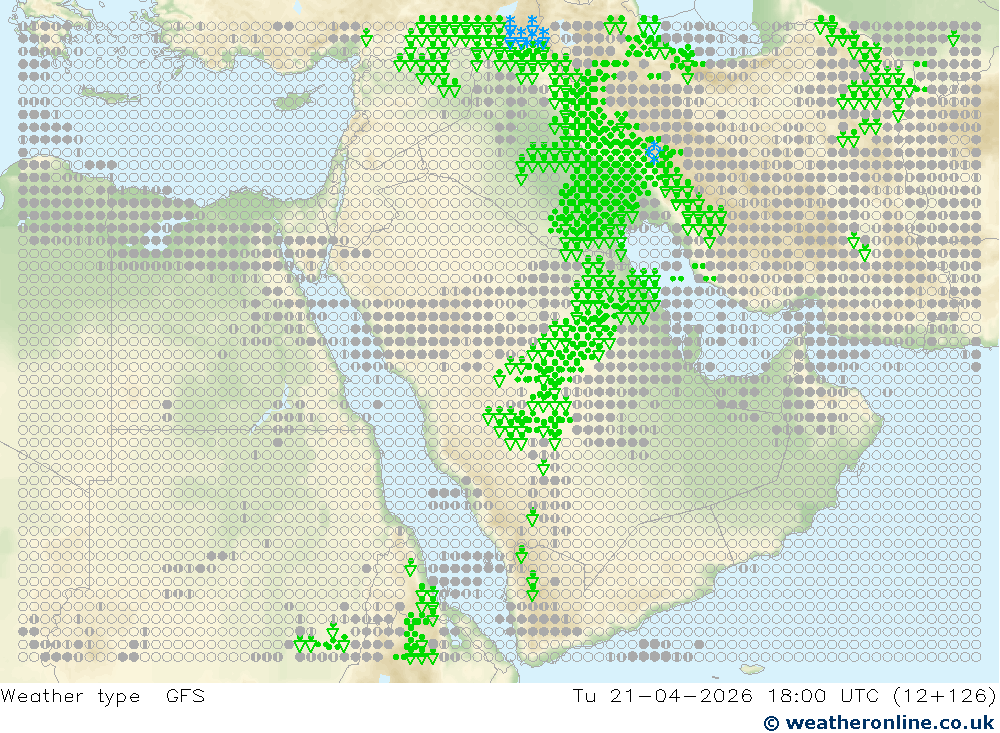The width and height of the screenshot is (1000, 733).
Task: Click the '(12+126)' forecast offset text
Action: (x=945, y=696)
